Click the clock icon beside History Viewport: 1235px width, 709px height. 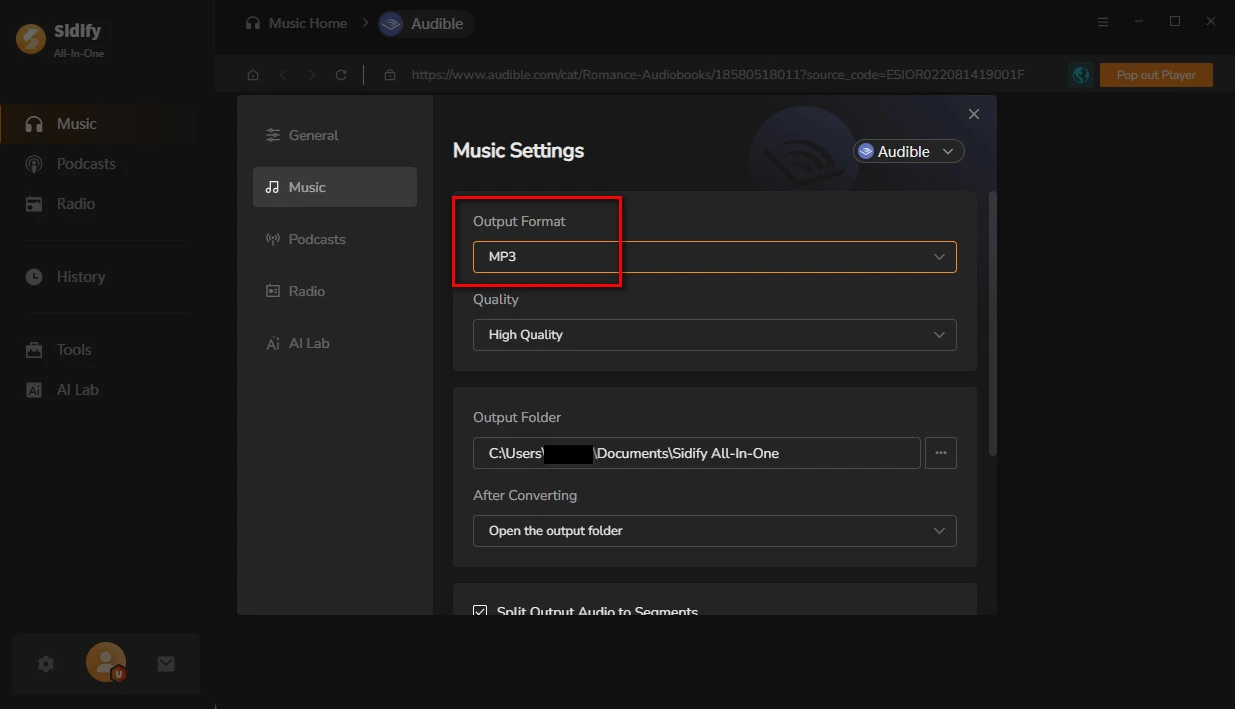click(x=34, y=277)
